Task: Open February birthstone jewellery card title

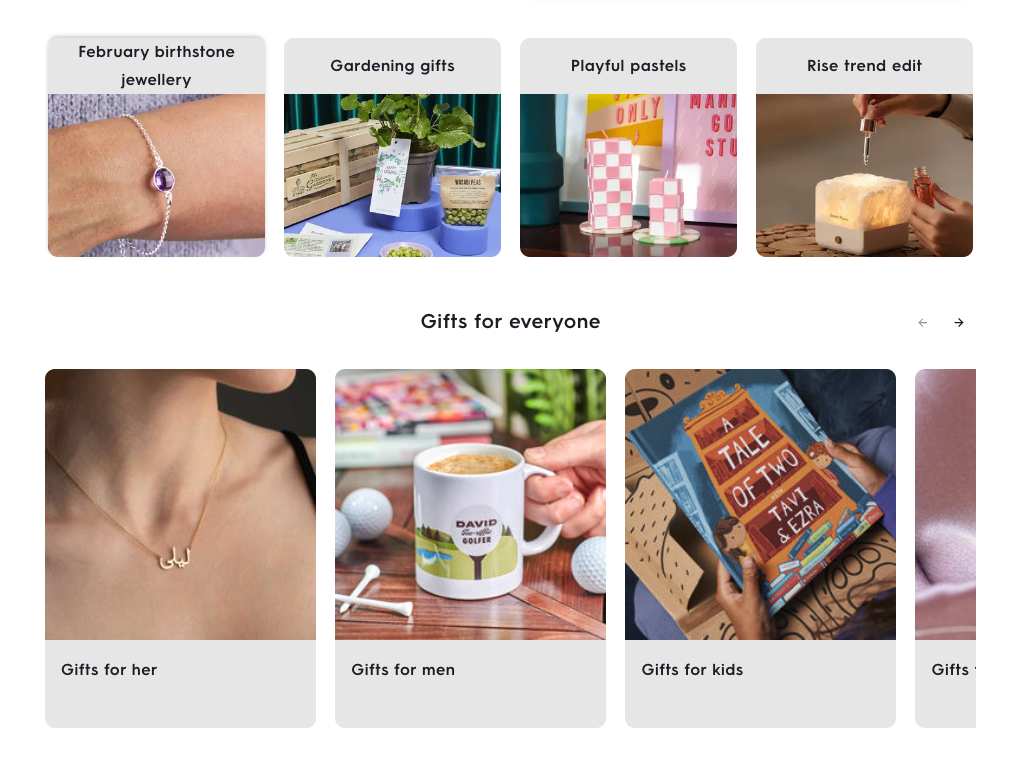Action: coord(156,65)
